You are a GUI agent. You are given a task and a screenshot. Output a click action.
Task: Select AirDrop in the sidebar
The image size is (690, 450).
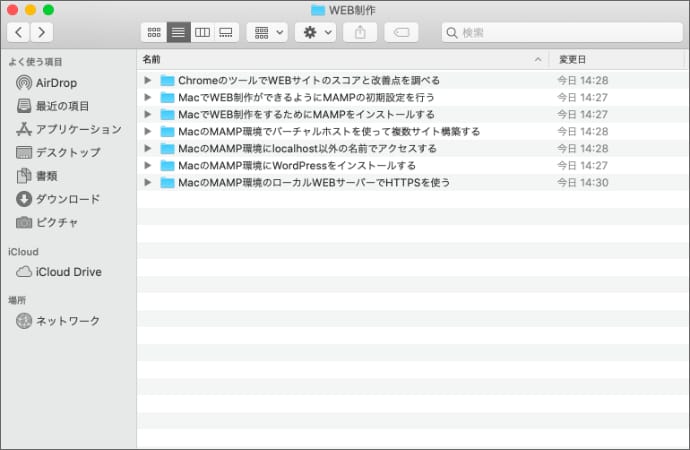point(56,83)
